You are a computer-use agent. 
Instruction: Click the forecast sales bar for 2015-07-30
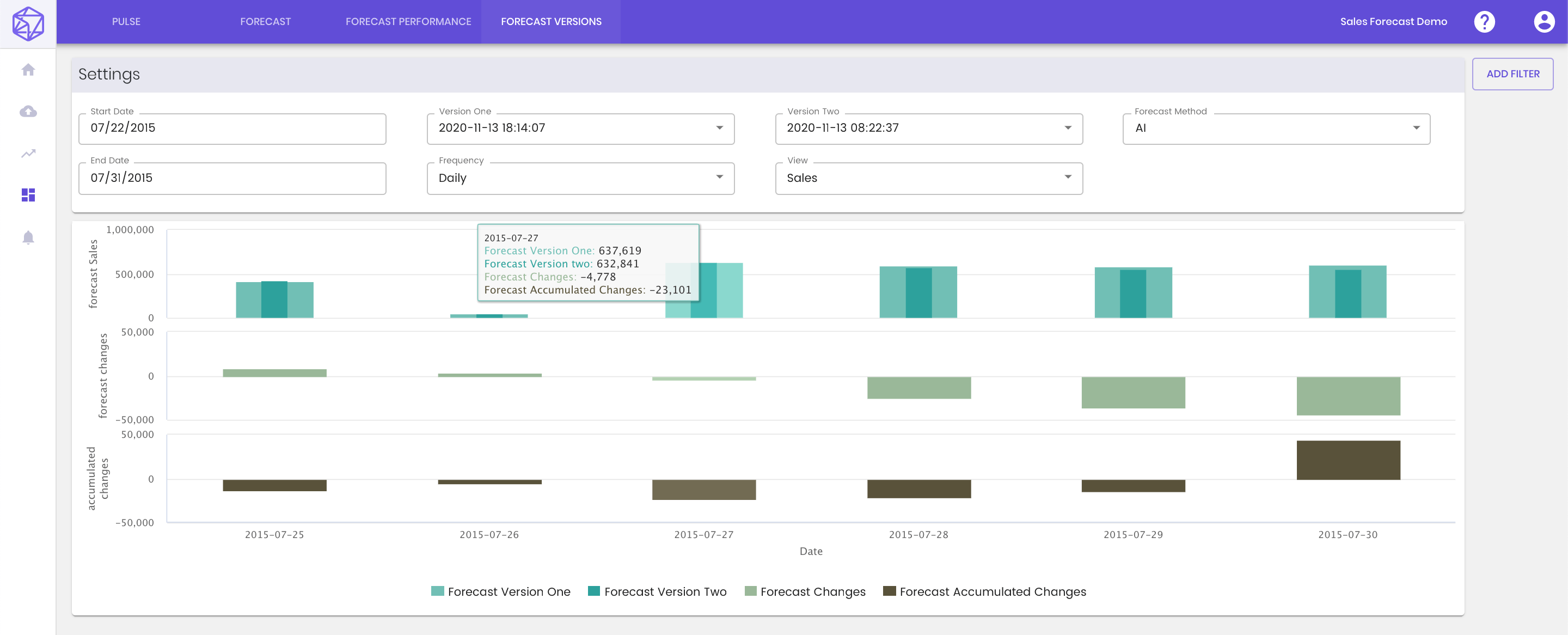tap(1347, 291)
